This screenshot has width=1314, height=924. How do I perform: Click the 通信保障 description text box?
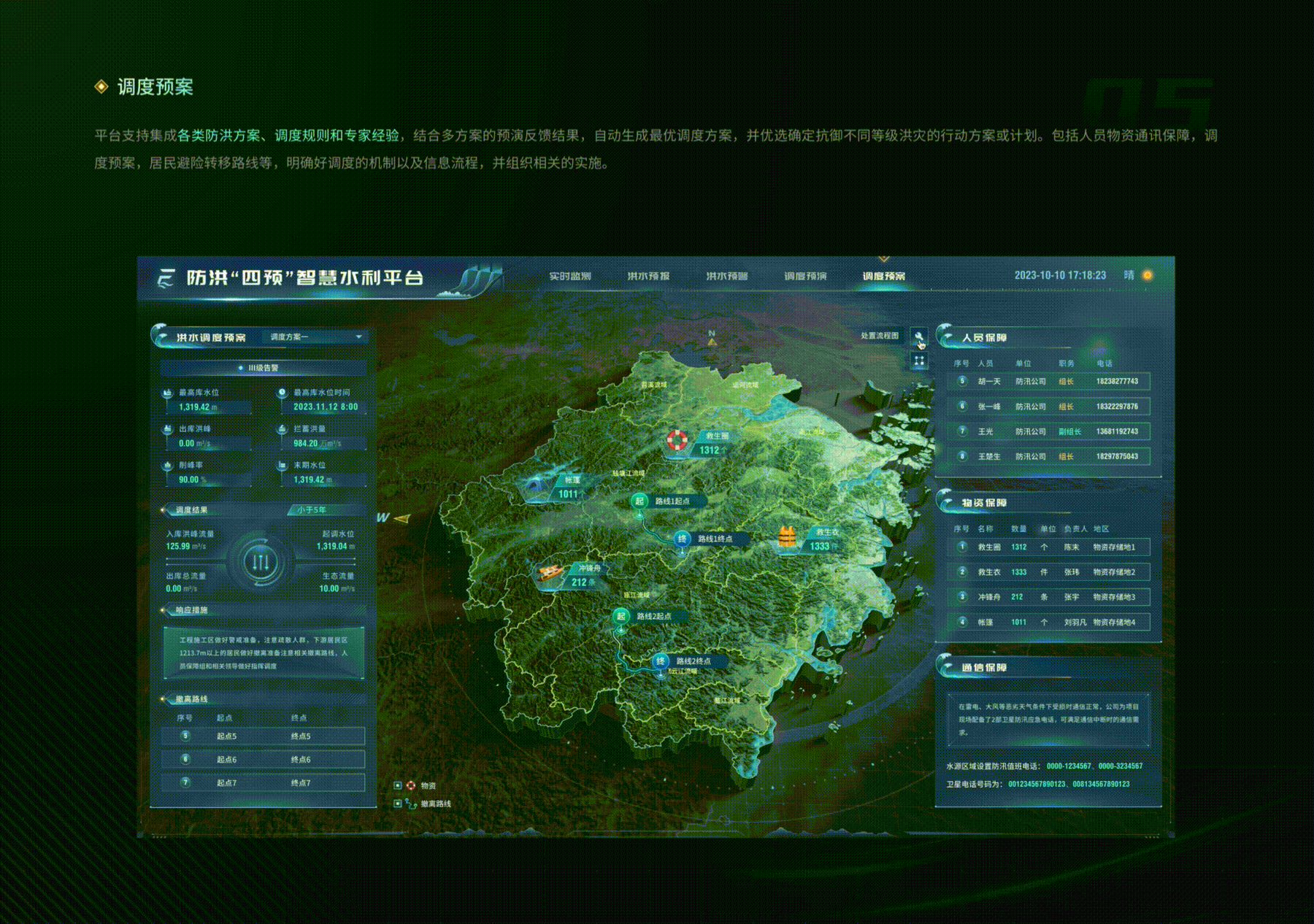tap(1048, 719)
